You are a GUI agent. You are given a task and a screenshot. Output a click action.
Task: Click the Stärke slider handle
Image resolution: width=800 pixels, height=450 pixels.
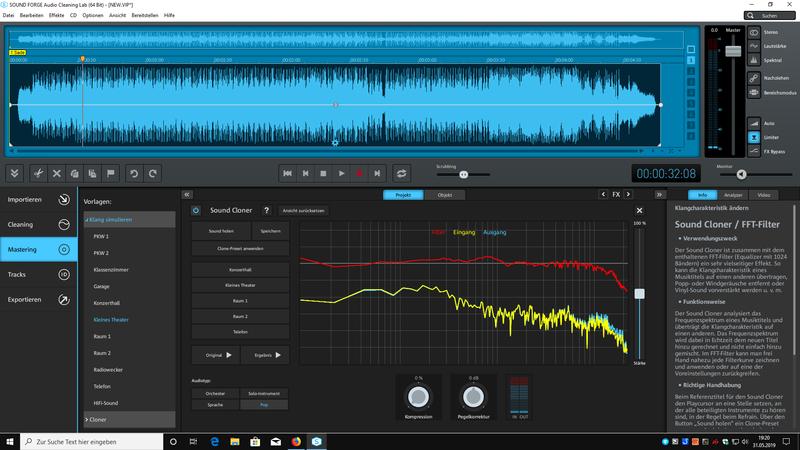pos(639,294)
